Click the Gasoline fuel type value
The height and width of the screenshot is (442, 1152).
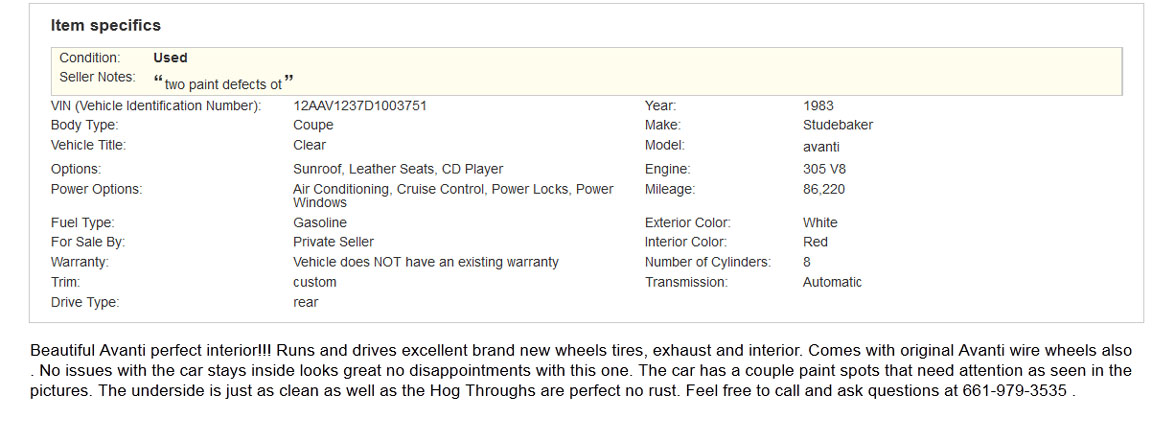point(320,223)
